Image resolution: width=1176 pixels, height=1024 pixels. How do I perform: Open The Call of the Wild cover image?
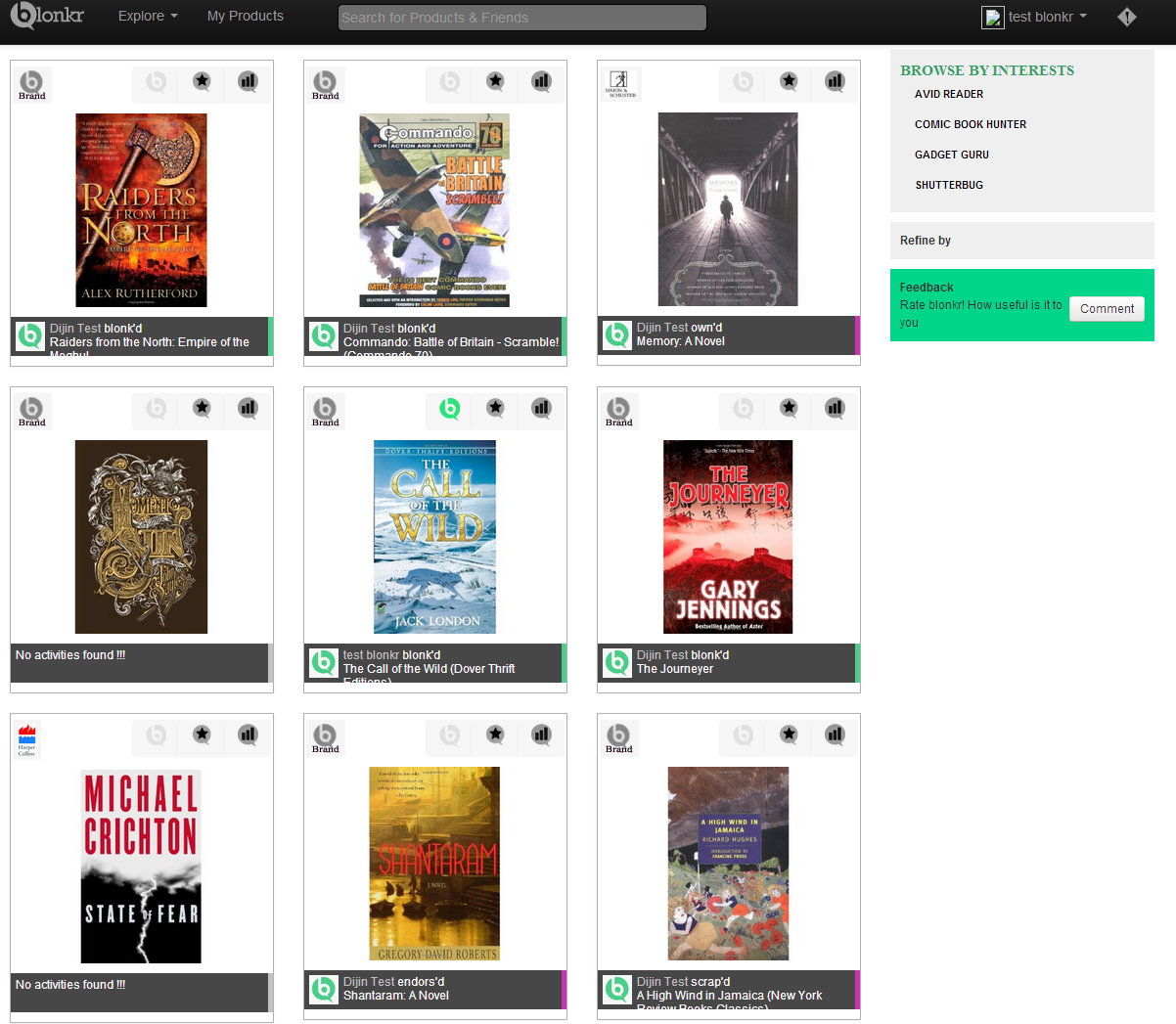click(x=434, y=537)
